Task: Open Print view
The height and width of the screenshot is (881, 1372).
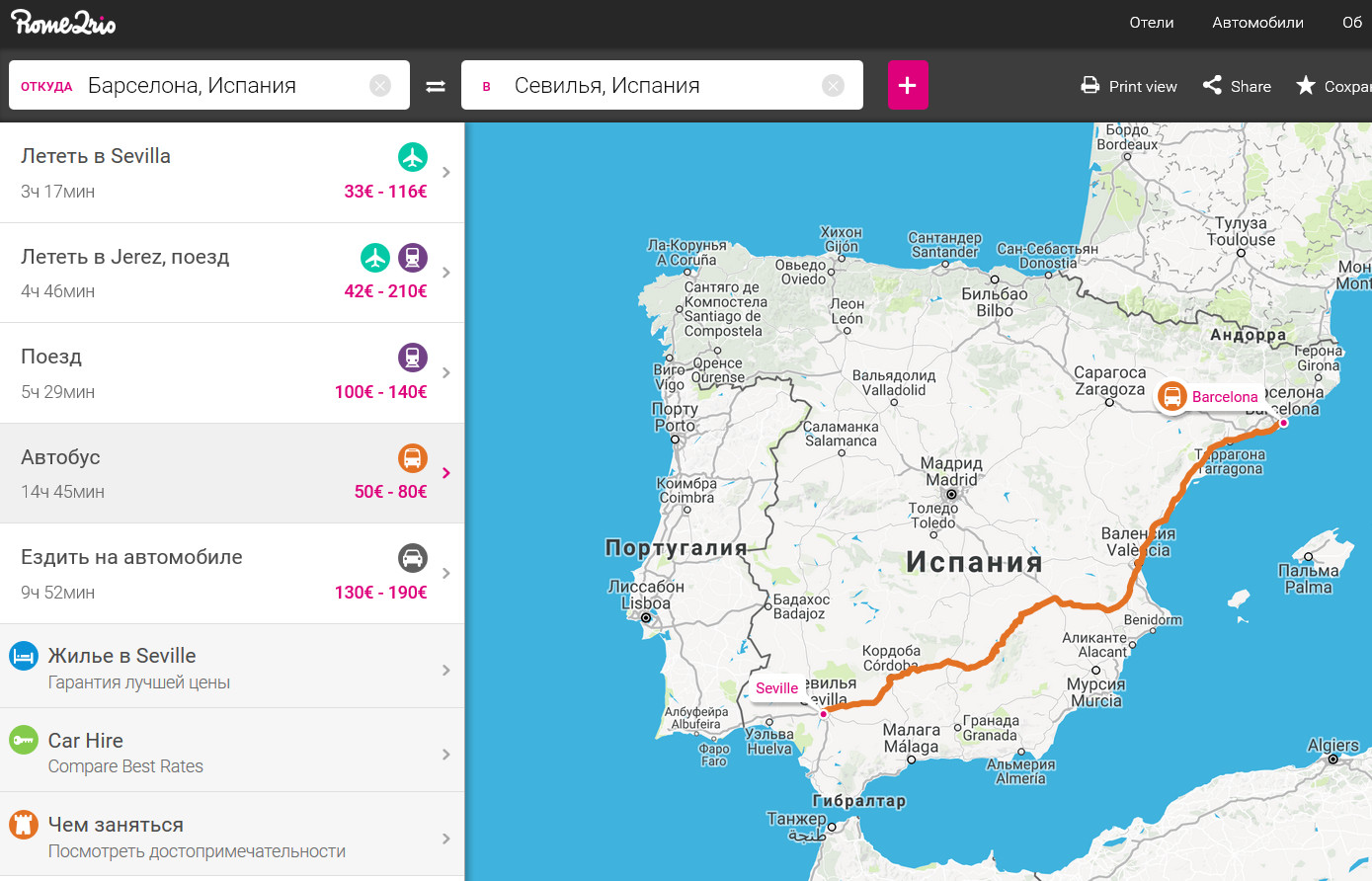Action: point(1129,86)
